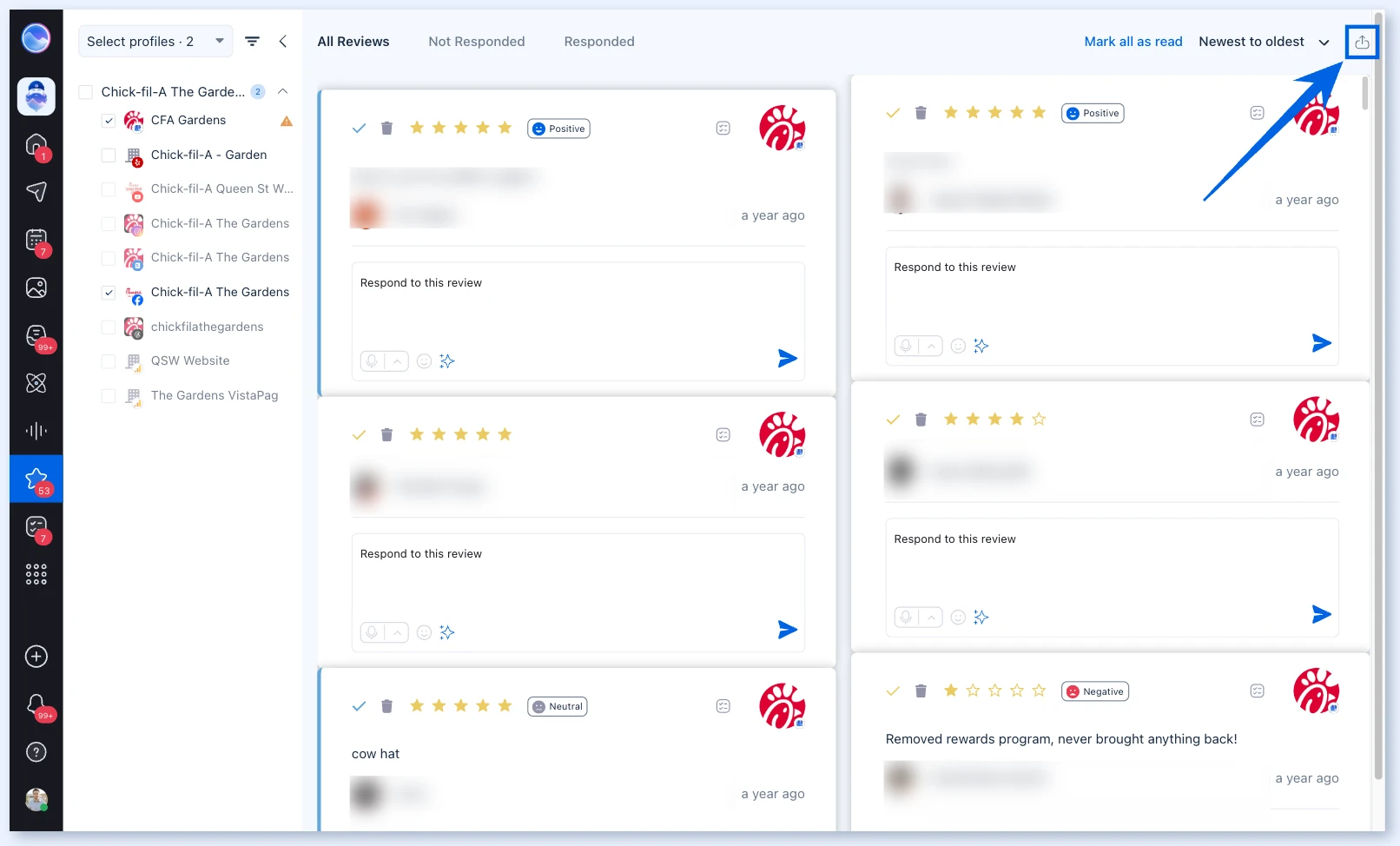Switch to the Responded tab
This screenshot has height=846, width=1400.
599,42
